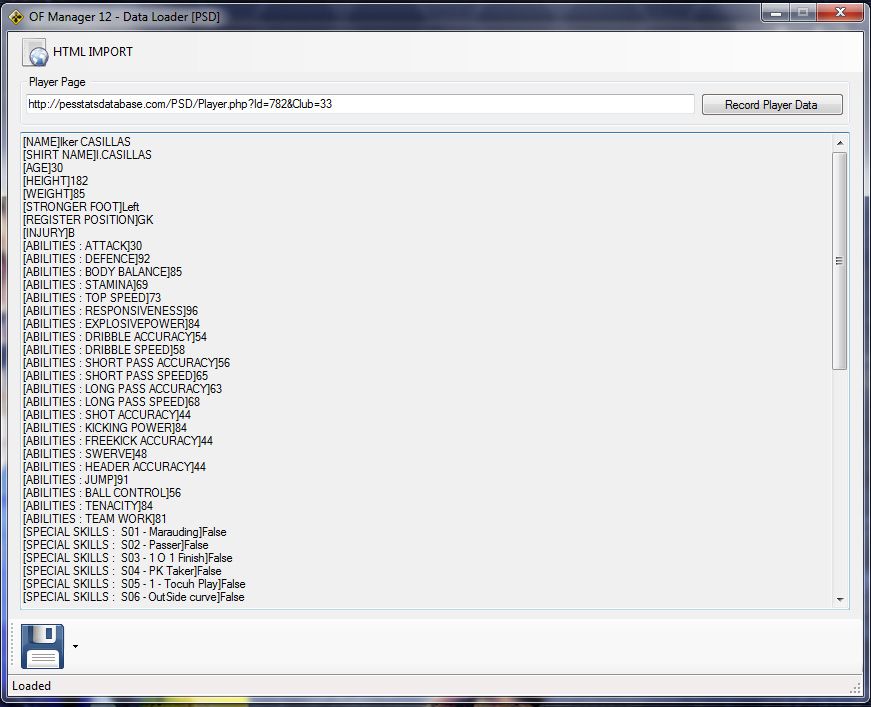The height and width of the screenshot is (707, 871).
Task: Click the S04 - PK Taker special skill line
Action: (122, 571)
